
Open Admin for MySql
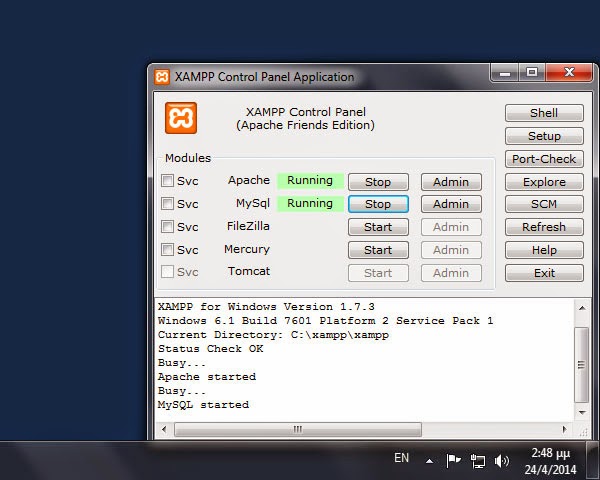pos(451,204)
